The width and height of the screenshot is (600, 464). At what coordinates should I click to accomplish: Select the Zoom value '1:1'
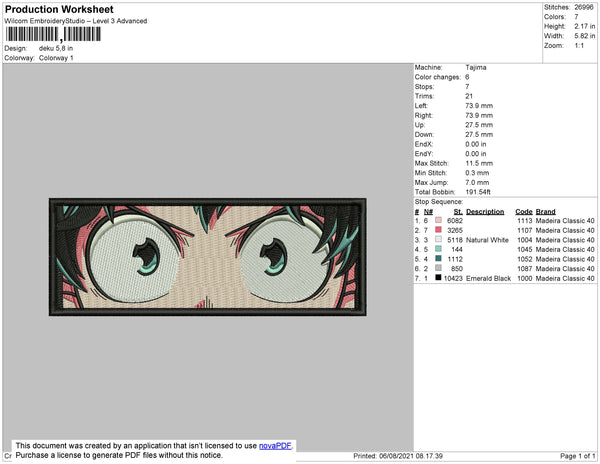tap(579, 46)
